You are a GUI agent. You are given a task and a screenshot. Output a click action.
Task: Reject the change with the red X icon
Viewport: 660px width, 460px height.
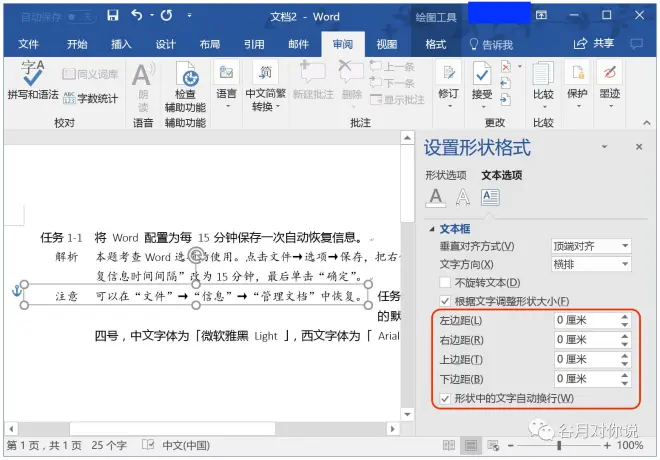pos(506,67)
